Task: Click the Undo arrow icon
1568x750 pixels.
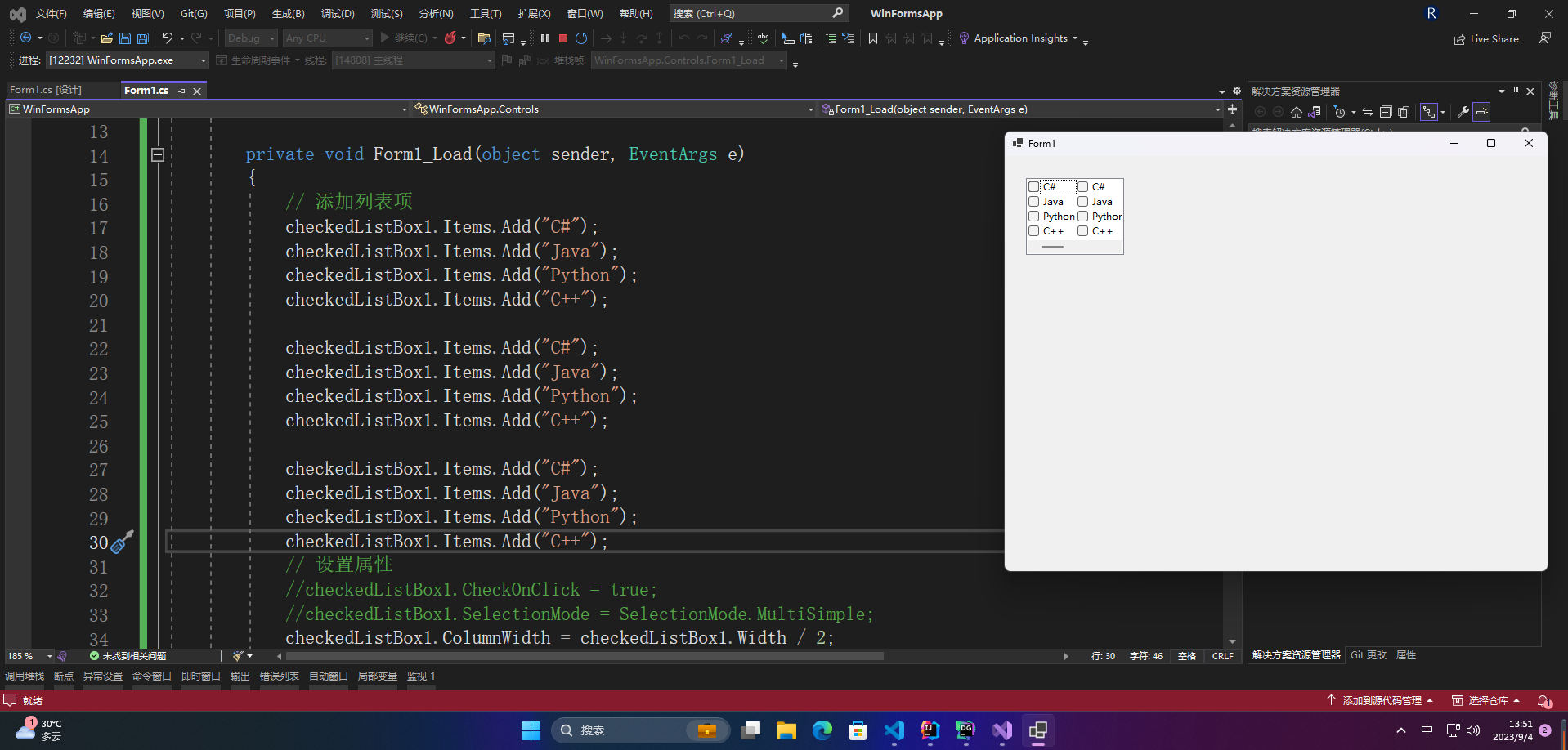Action: [167, 38]
